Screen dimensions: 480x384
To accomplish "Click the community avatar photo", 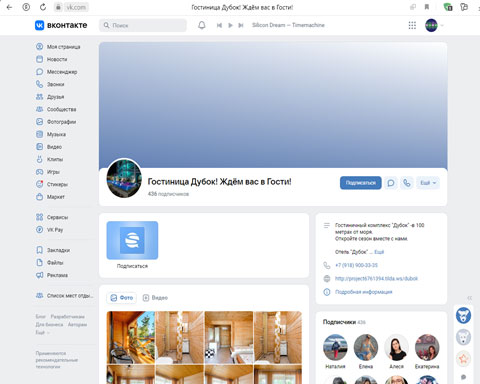I will coord(124,178).
